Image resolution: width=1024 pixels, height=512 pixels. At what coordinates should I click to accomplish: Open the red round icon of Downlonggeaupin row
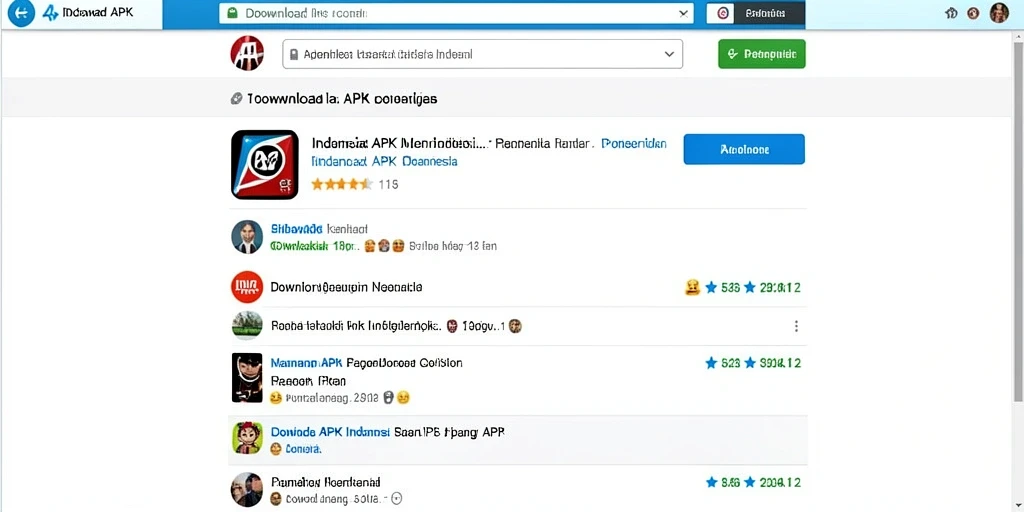pyautogui.click(x=247, y=287)
